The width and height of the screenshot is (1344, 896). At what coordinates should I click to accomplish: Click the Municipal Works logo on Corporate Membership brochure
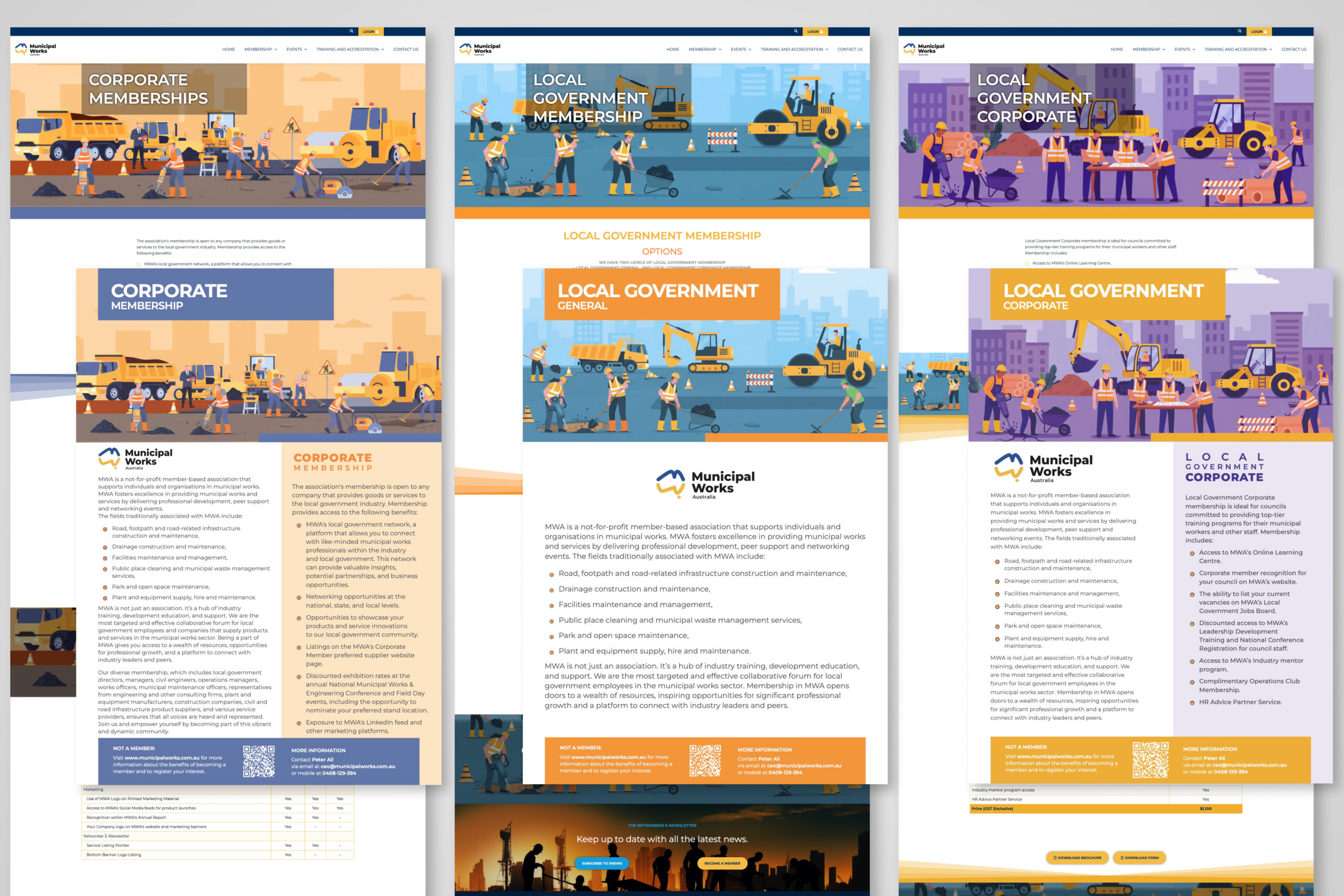click(x=135, y=458)
